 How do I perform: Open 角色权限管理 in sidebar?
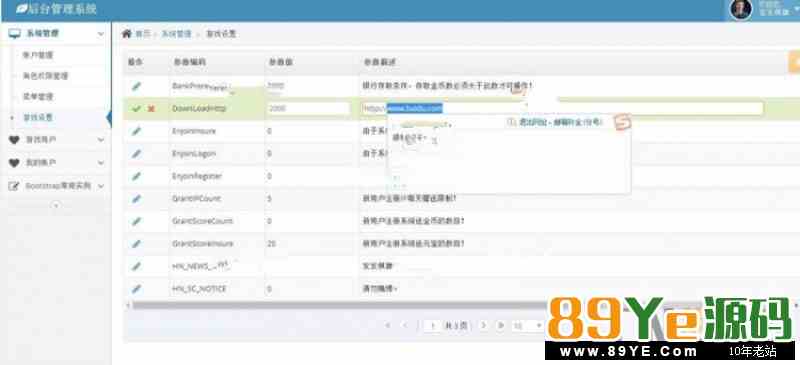click(x=45, y=76)
